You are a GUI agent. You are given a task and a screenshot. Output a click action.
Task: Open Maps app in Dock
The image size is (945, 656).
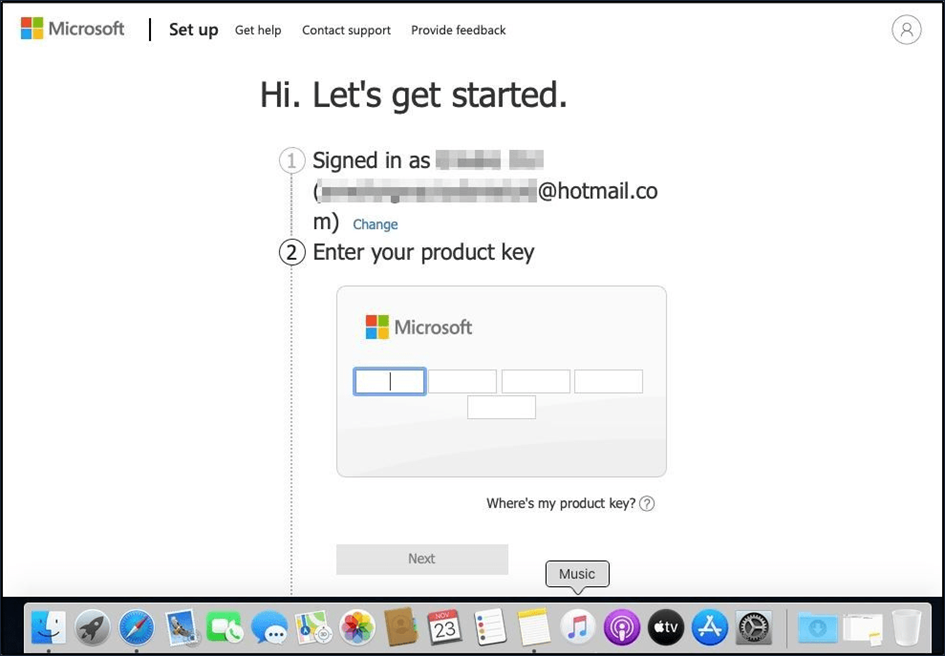click(313, 628)
